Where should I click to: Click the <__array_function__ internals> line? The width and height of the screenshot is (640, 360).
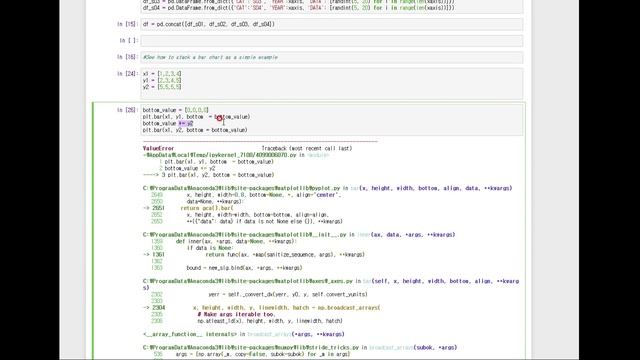point(244,334)
